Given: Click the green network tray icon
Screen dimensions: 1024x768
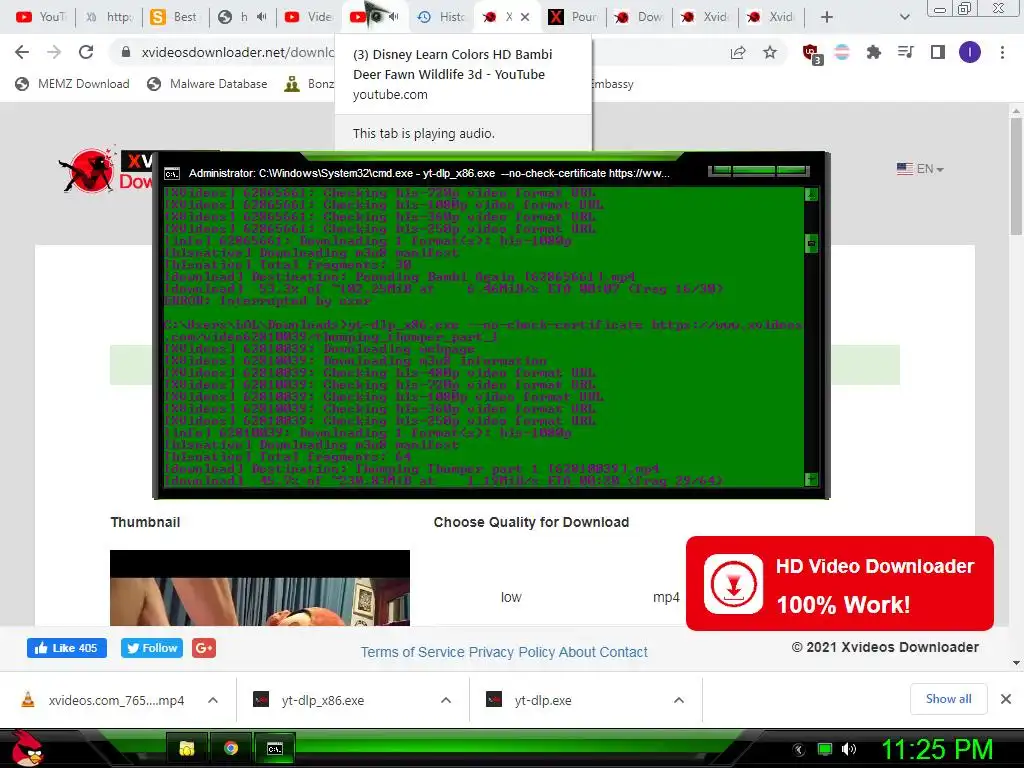Looking at the screenshot, I should click(x=825, y=749).
